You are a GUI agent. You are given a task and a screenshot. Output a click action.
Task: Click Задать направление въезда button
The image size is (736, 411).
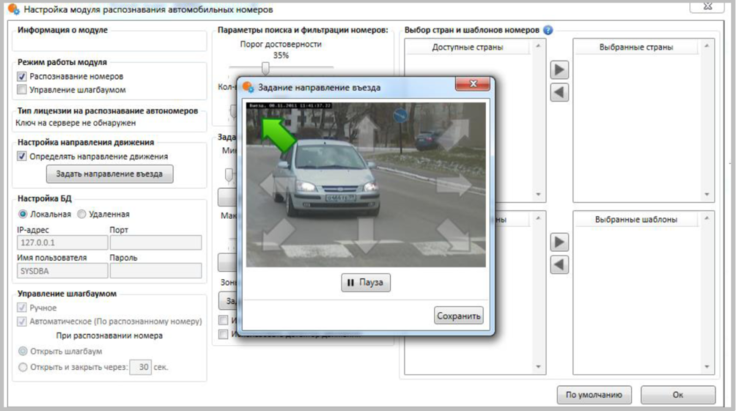pyautogui.click(x=109, y=174)
